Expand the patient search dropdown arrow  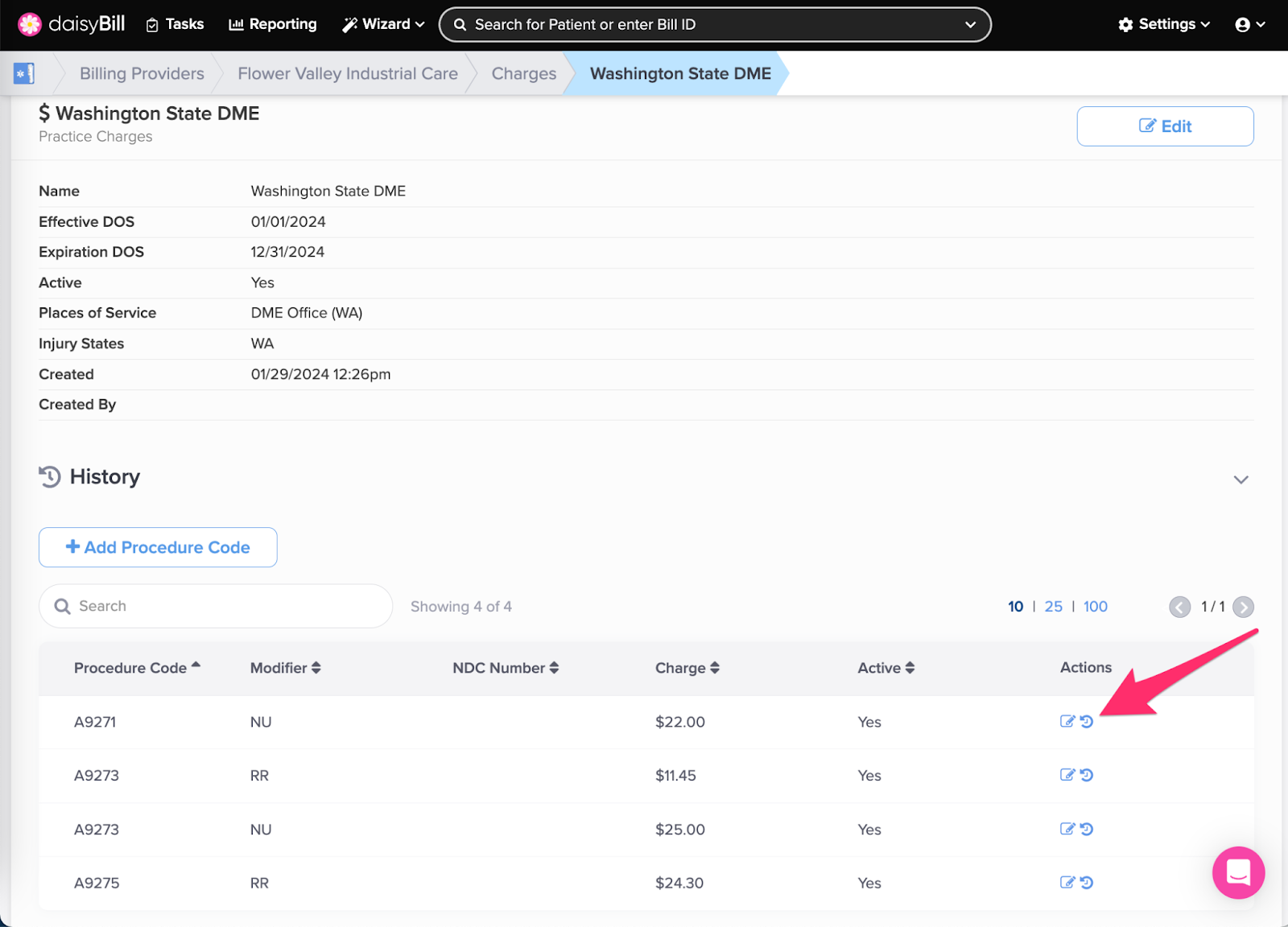click(x=970, y=25)
